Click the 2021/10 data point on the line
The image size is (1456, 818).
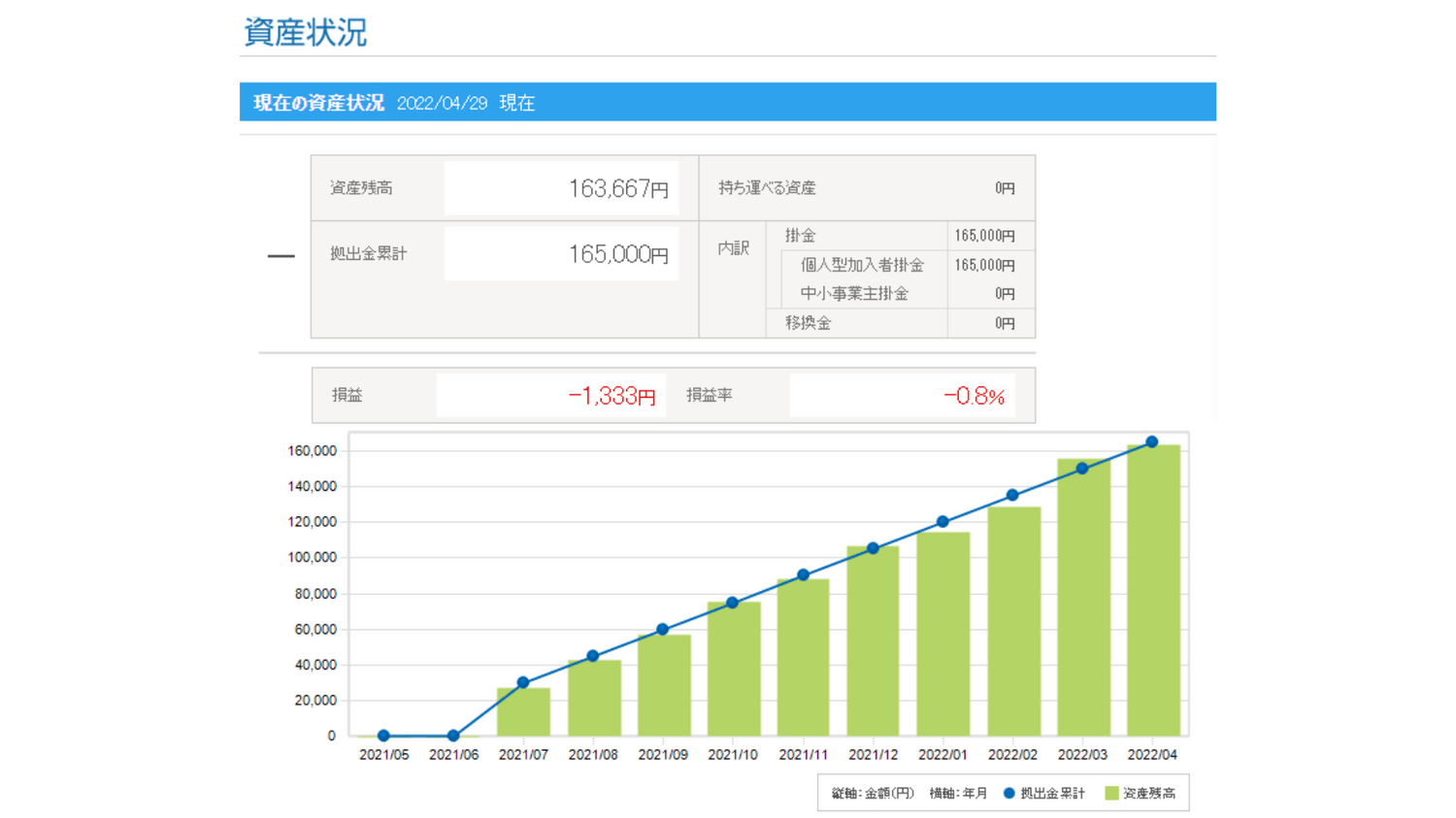pos(733,603)
